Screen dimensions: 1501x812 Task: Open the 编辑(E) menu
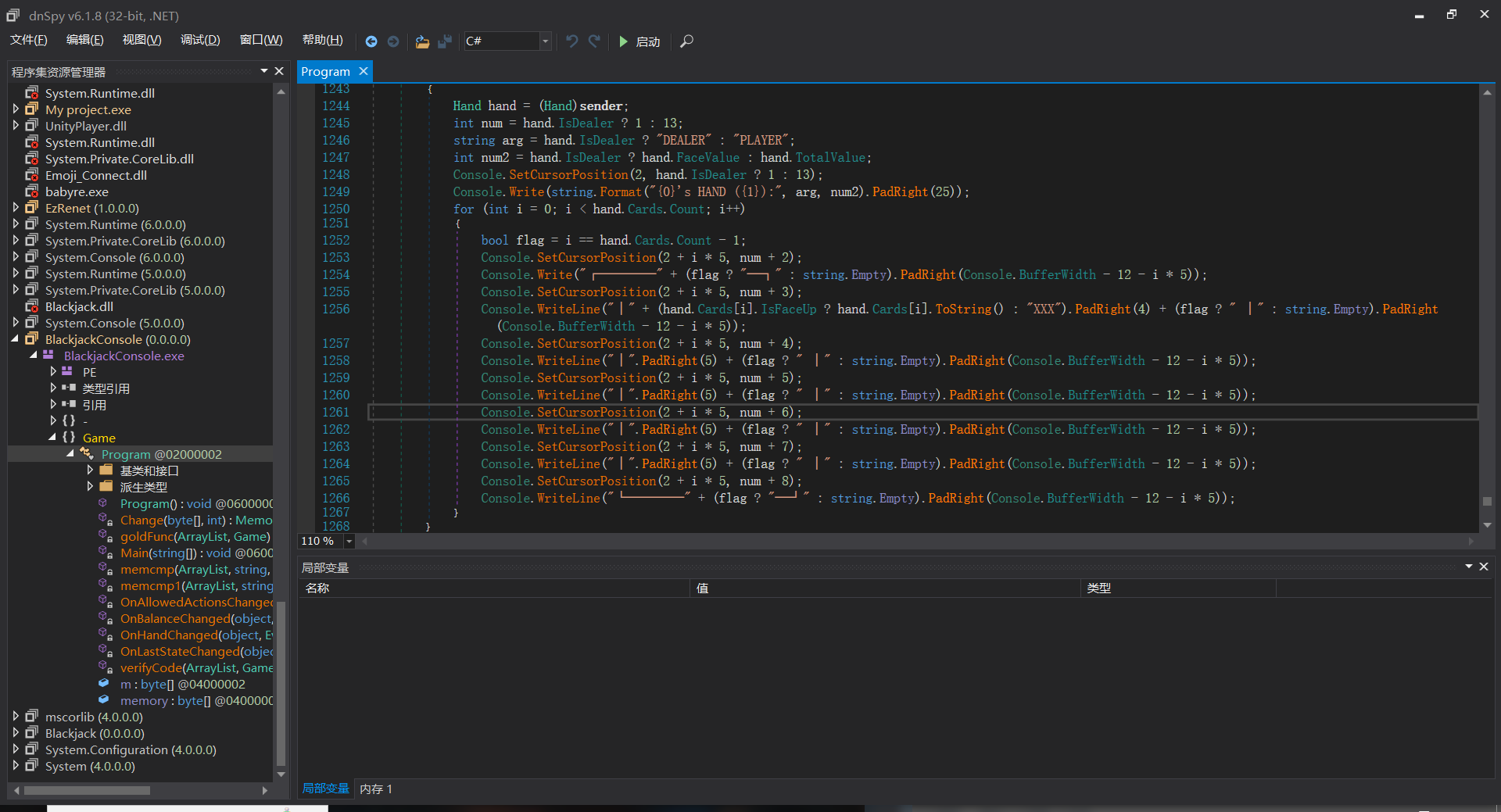[x=84, y=40]
